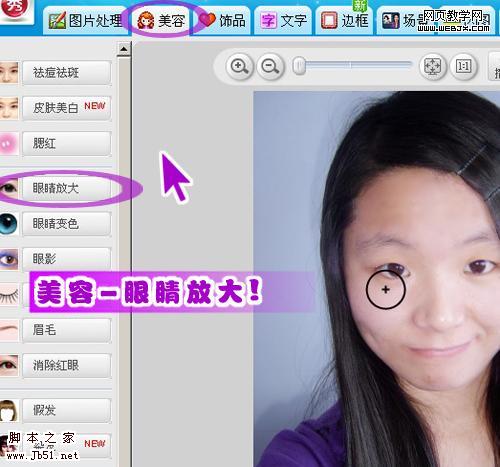Viewport: 500px width, 467px height.
Task: Click the heart icon on the 饰品 tab
Action: [207, 20]
